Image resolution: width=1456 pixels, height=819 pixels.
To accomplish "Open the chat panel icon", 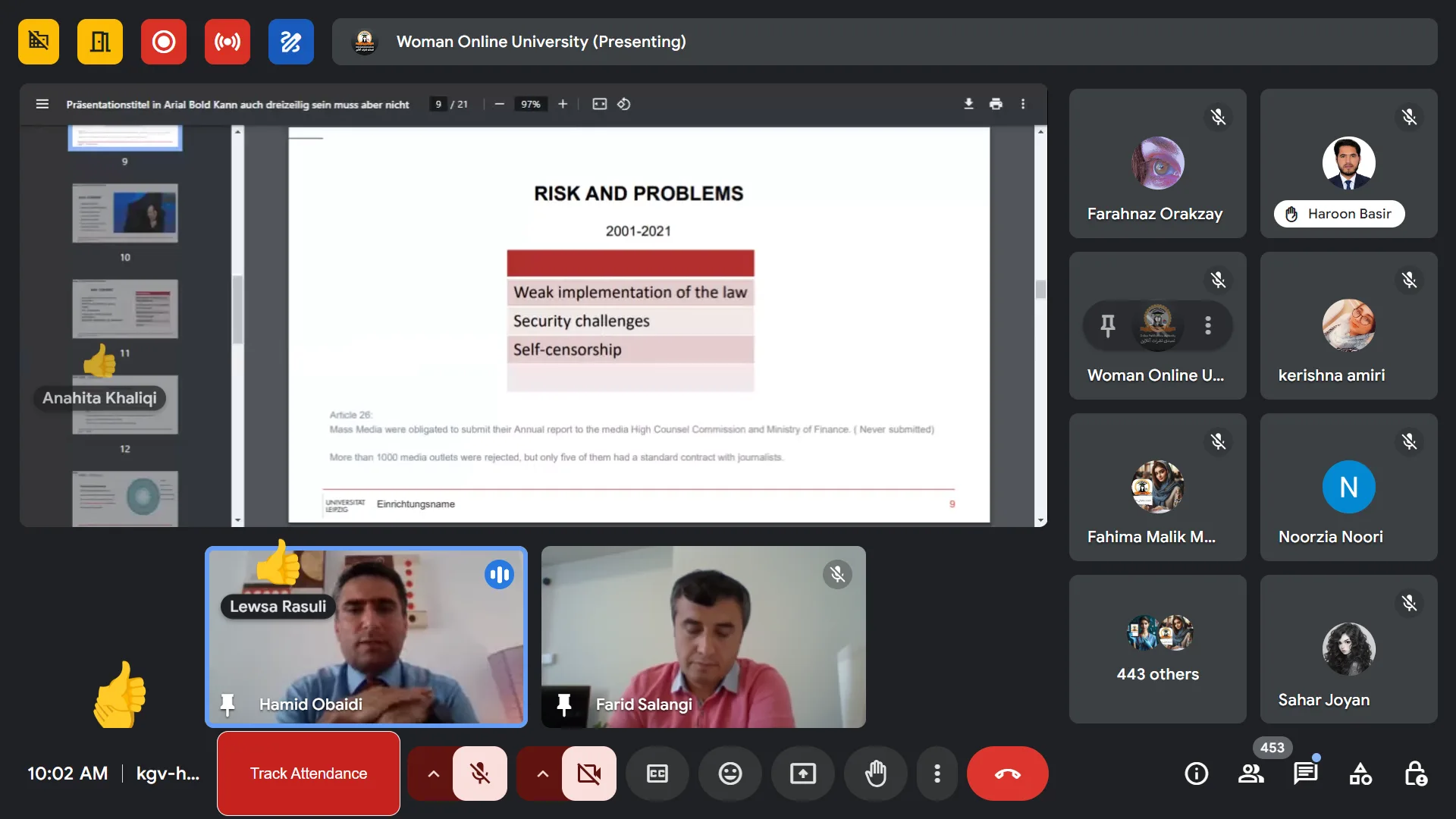I will 1305,773.
